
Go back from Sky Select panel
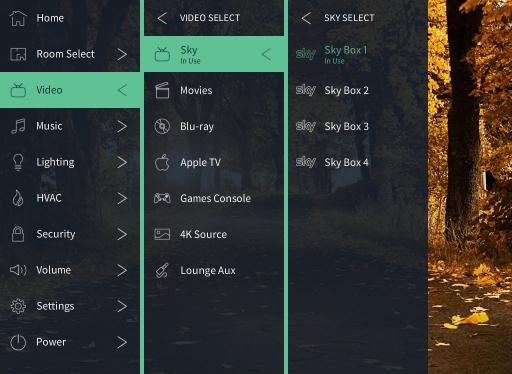(x=306, y=18)
